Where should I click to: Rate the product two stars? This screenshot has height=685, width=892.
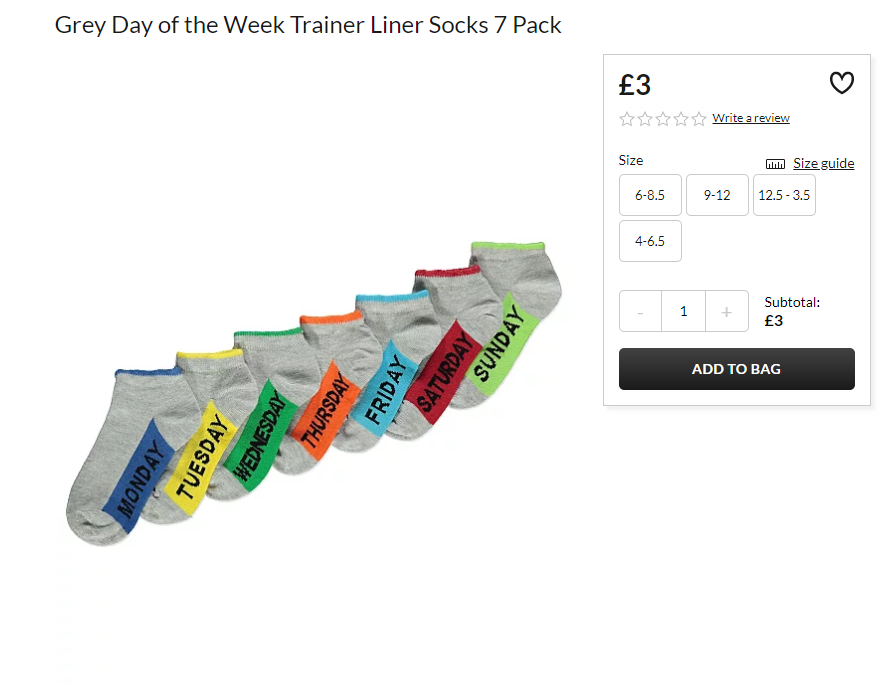[645, 119]
